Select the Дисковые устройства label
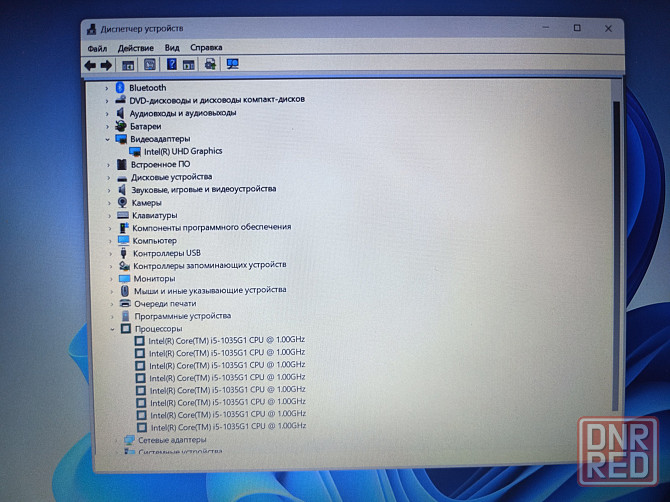 pos(171,177)
